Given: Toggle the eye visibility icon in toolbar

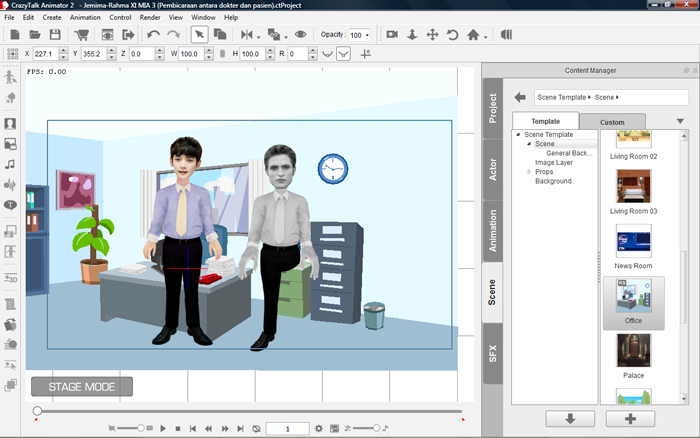Looking at the screenshot, I should pos(300,35).
